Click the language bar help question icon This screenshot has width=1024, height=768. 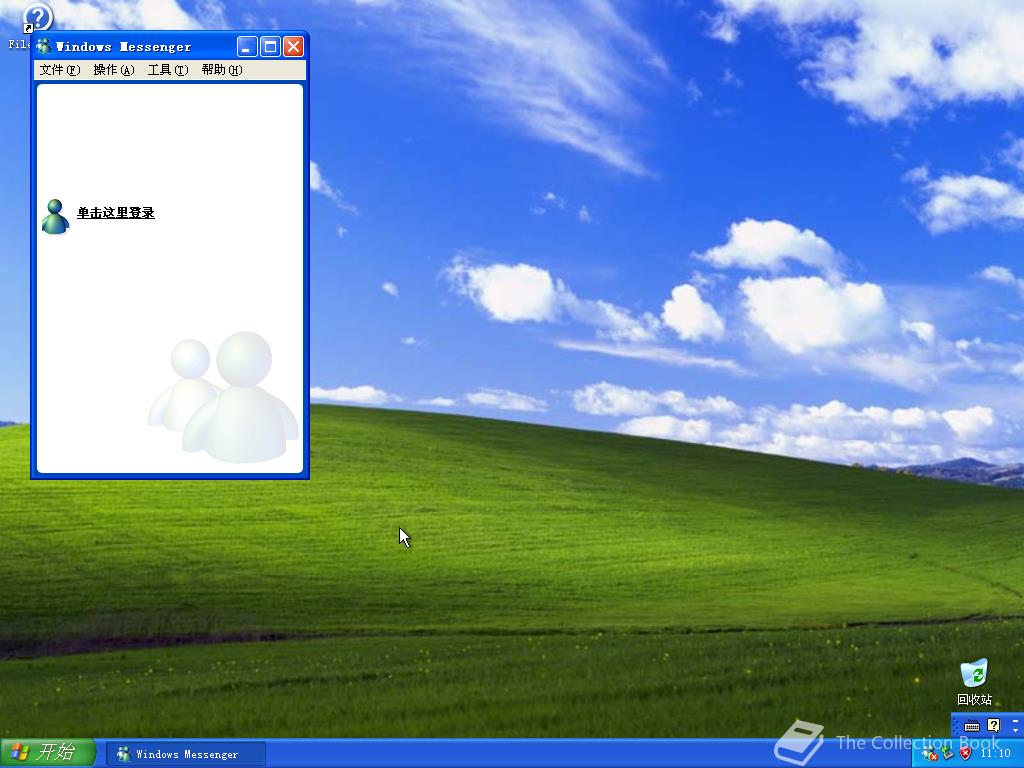[x=994, y=726]
